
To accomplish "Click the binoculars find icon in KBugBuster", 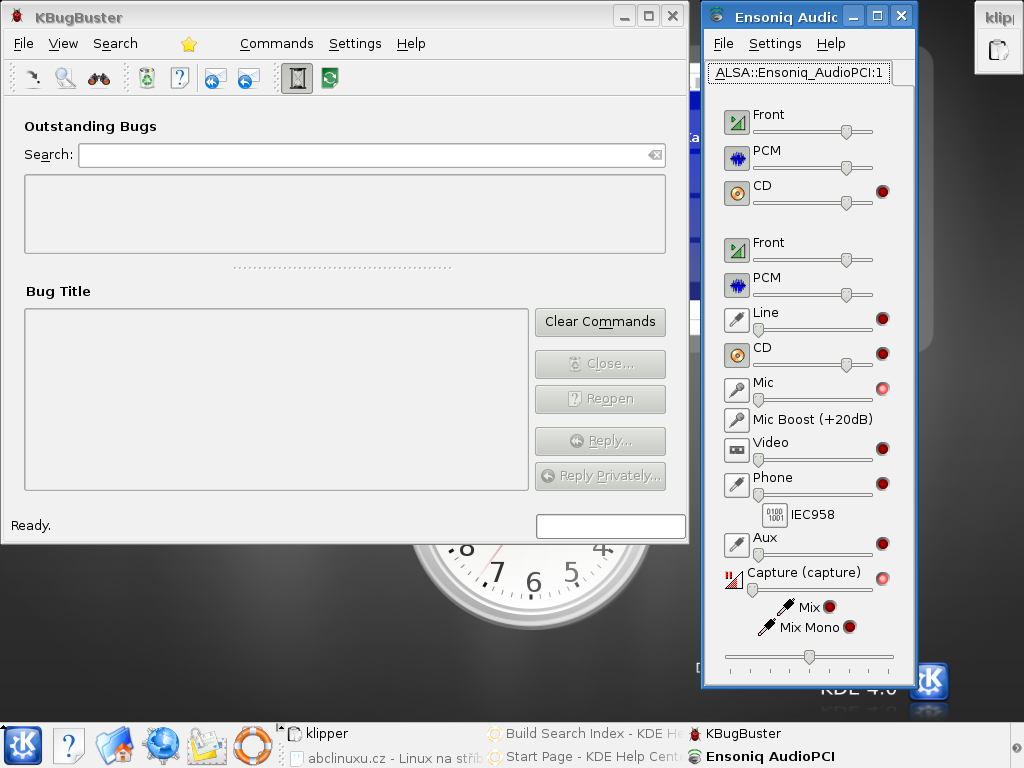I will [99, 79].
